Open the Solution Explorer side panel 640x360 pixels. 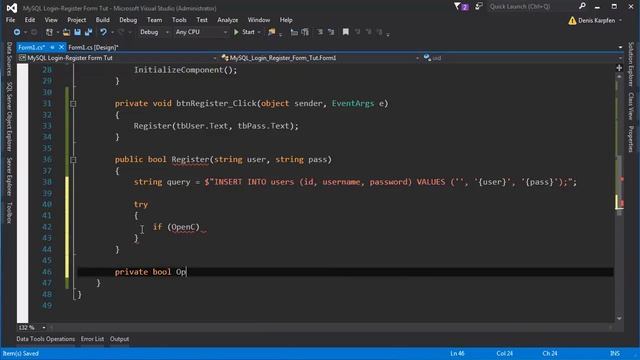click(x=631, y=64)
